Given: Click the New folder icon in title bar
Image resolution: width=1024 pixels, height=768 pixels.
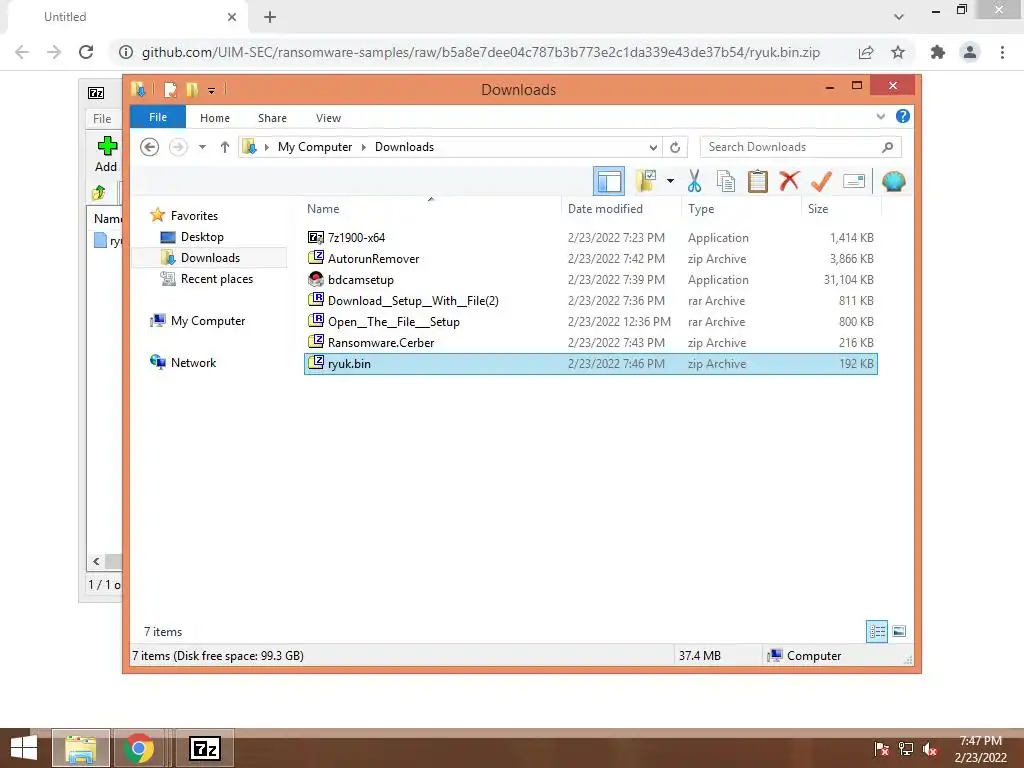Looking at the screenshot, I should [191, 89].
